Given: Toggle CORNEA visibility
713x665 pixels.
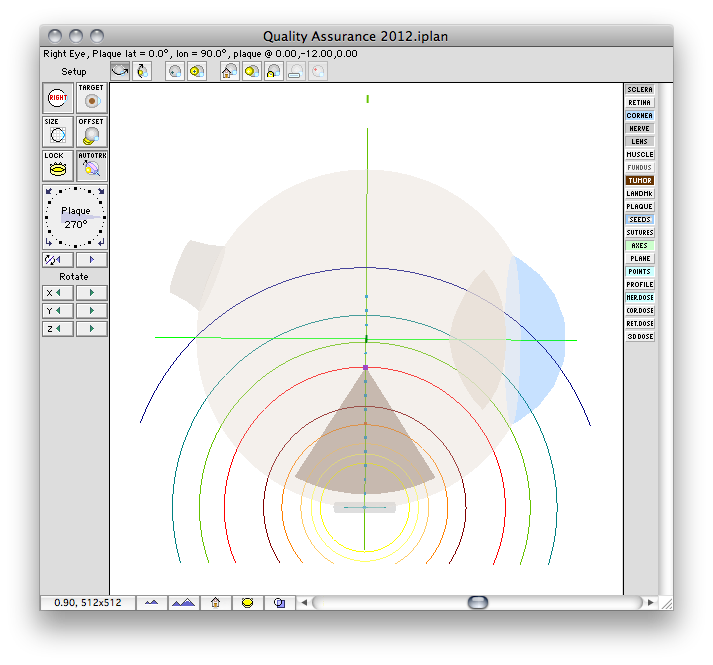Looking at the screenshot, I should [x=640, y=116].
